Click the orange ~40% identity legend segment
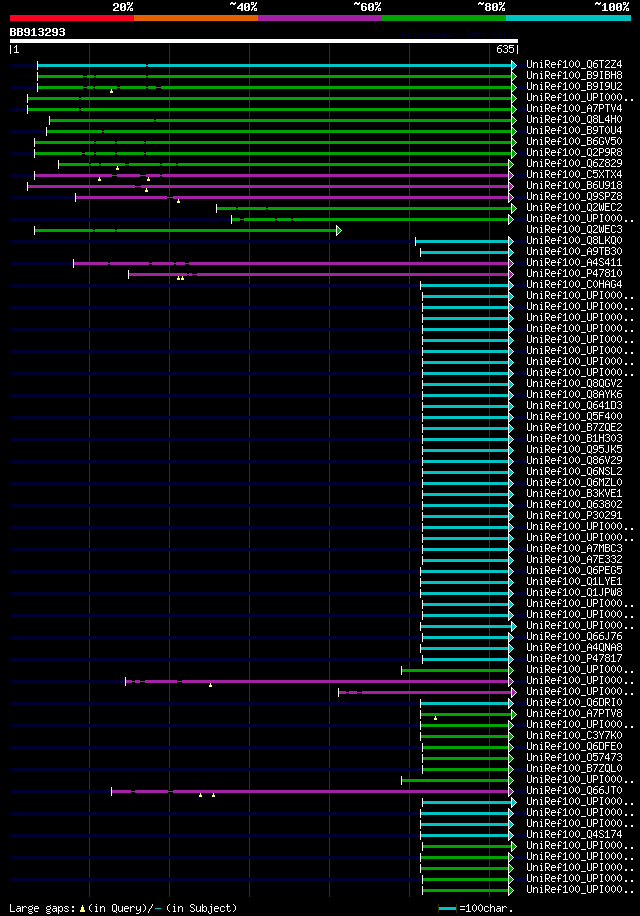The image size is (640, 916). tap(196, 18)
